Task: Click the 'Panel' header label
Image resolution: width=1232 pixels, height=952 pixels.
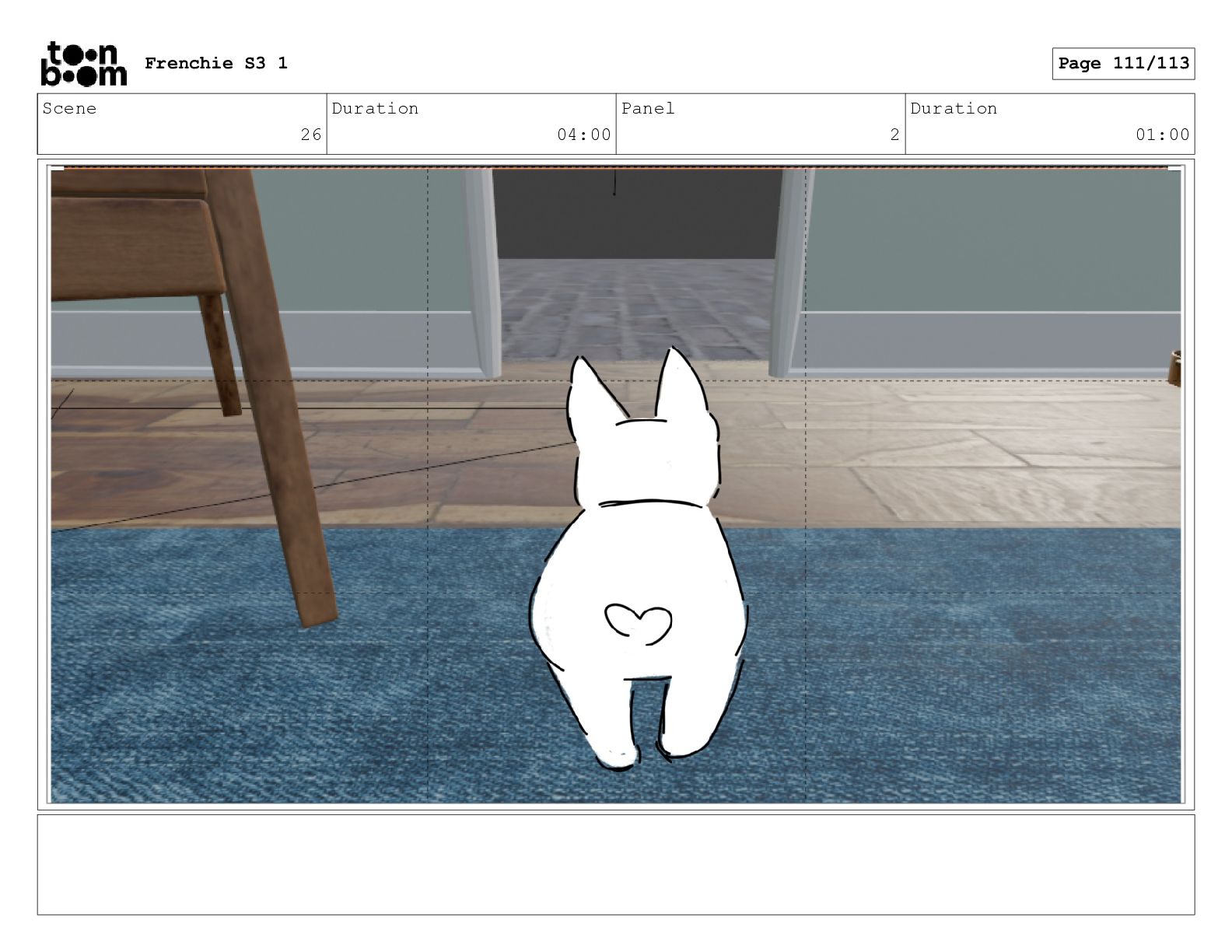Action: point(648,108)
